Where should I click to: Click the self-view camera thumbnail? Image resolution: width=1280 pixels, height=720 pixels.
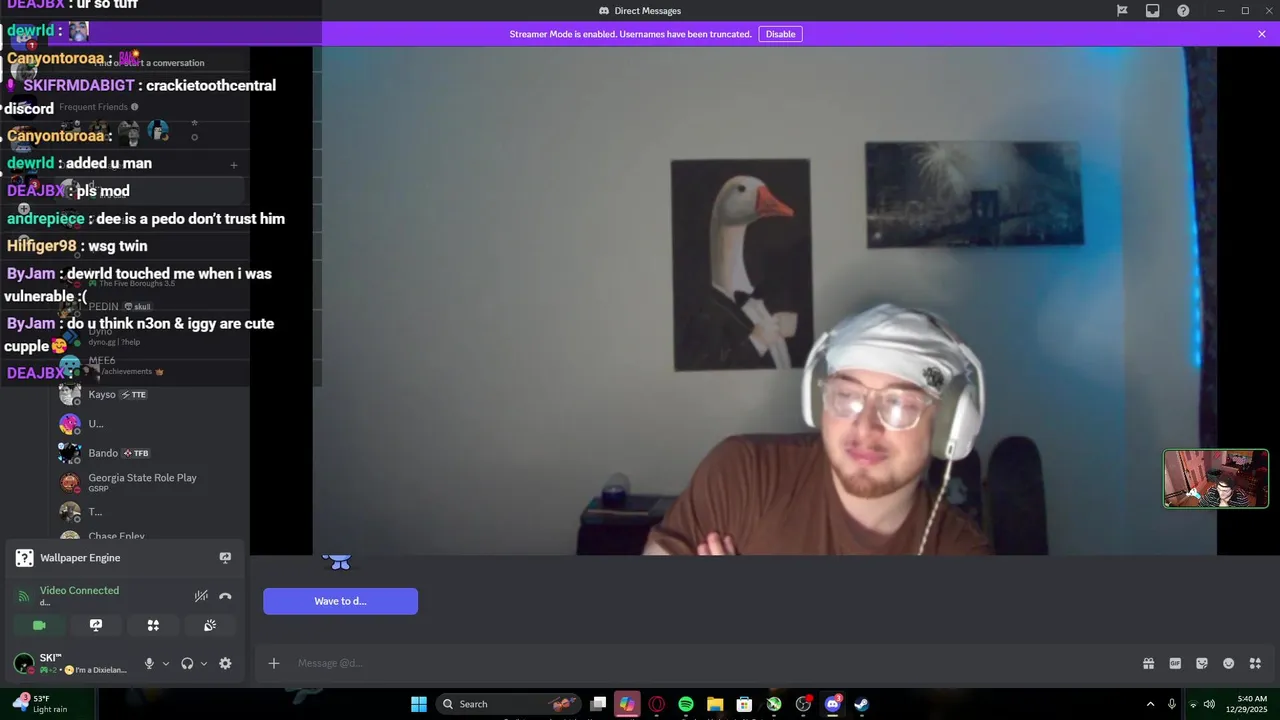(x=1216, y=479)
